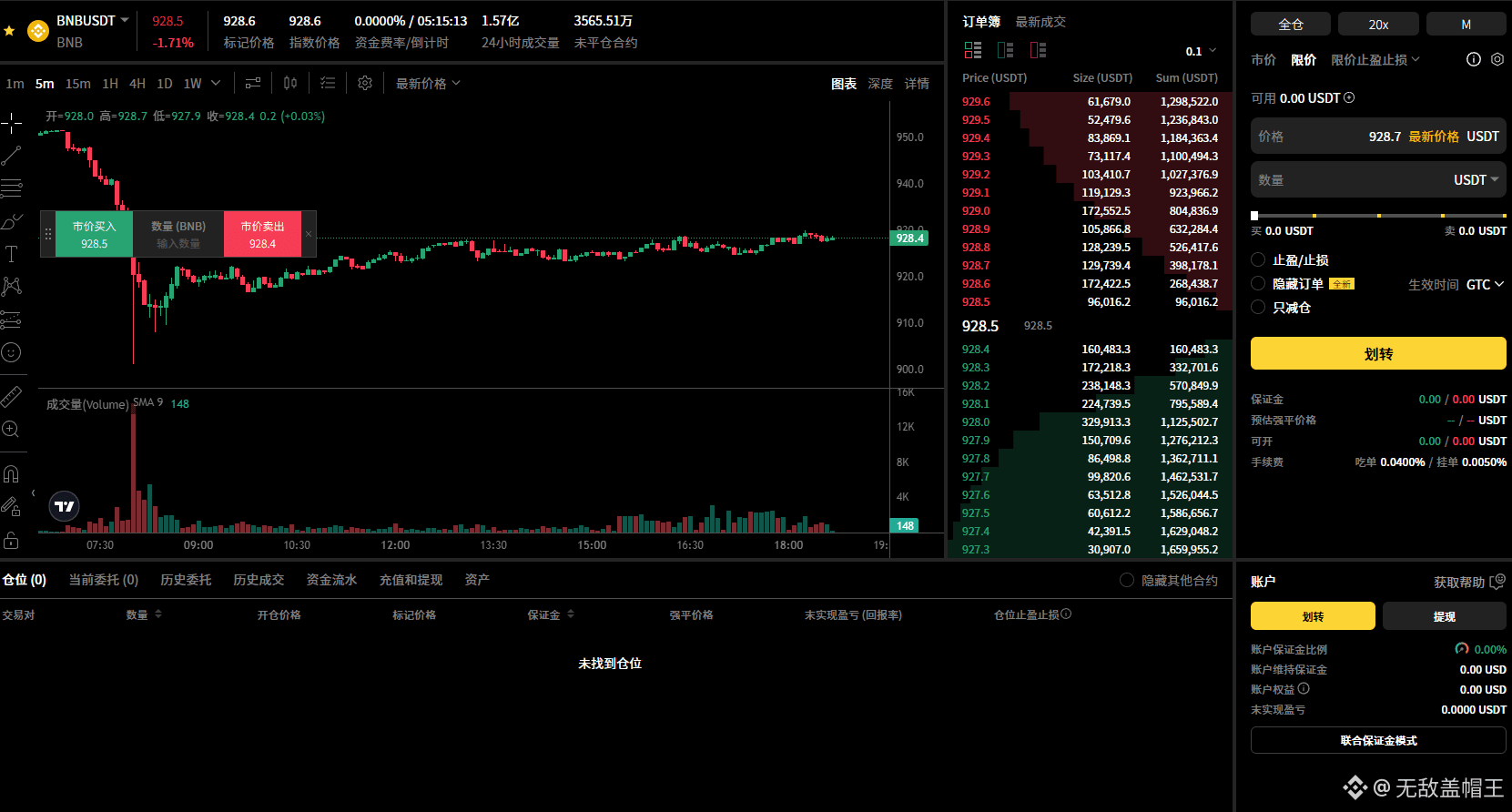
Task: Open the 历史成交 tab
Action: coord(259,580)
